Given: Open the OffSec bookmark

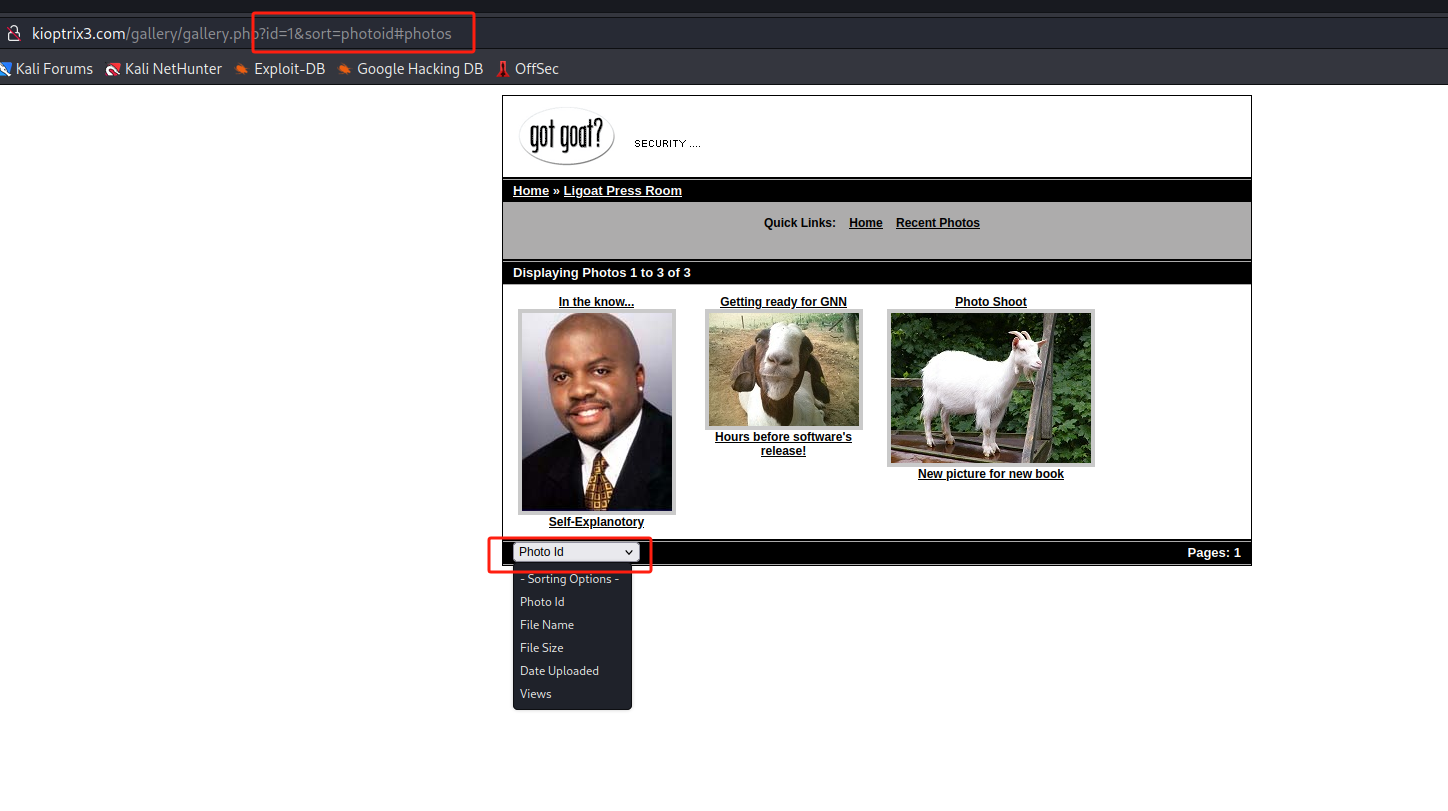Looking at the screenshot, I should (527, 69).
